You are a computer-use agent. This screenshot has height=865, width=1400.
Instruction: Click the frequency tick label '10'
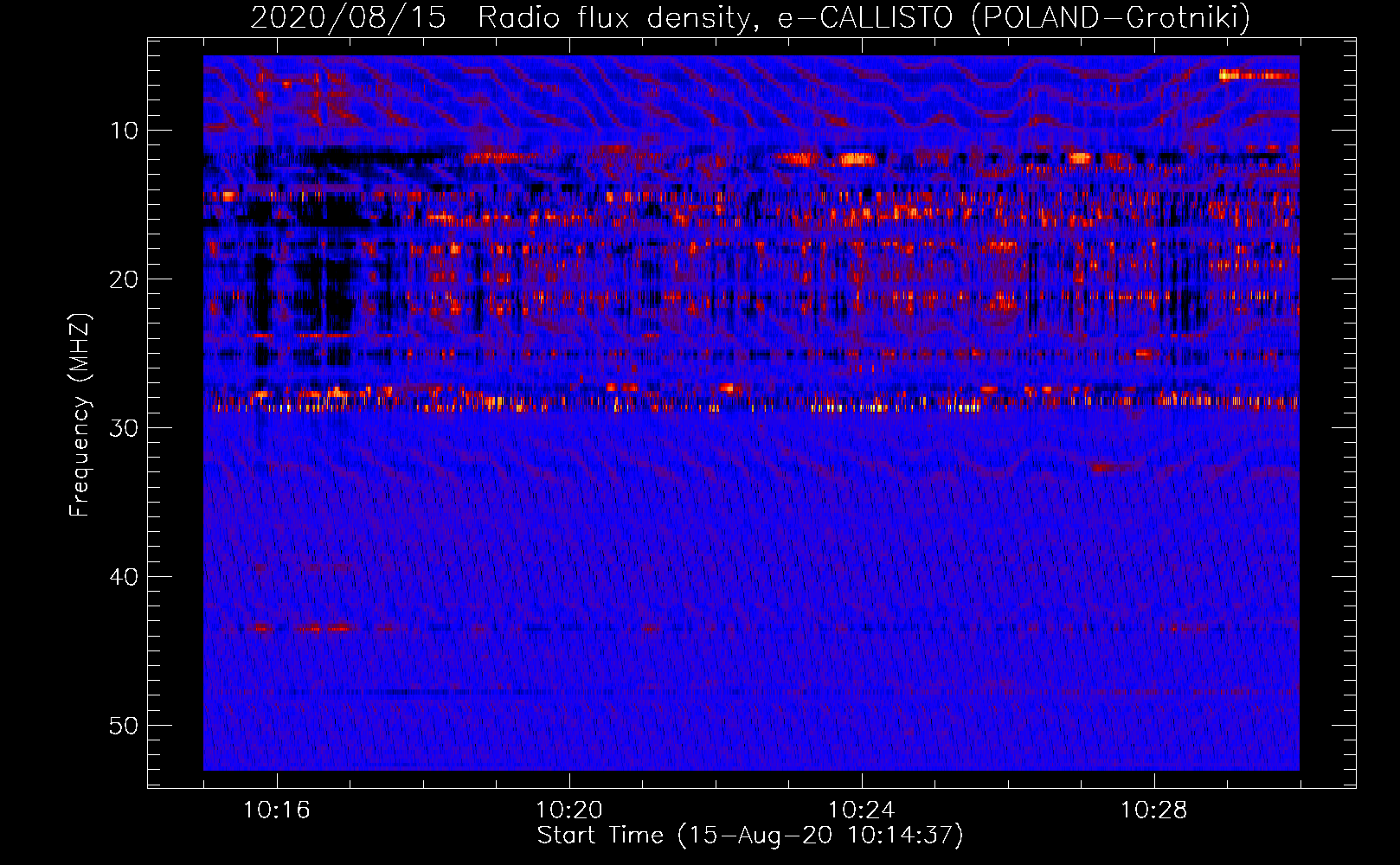(124, 131)
